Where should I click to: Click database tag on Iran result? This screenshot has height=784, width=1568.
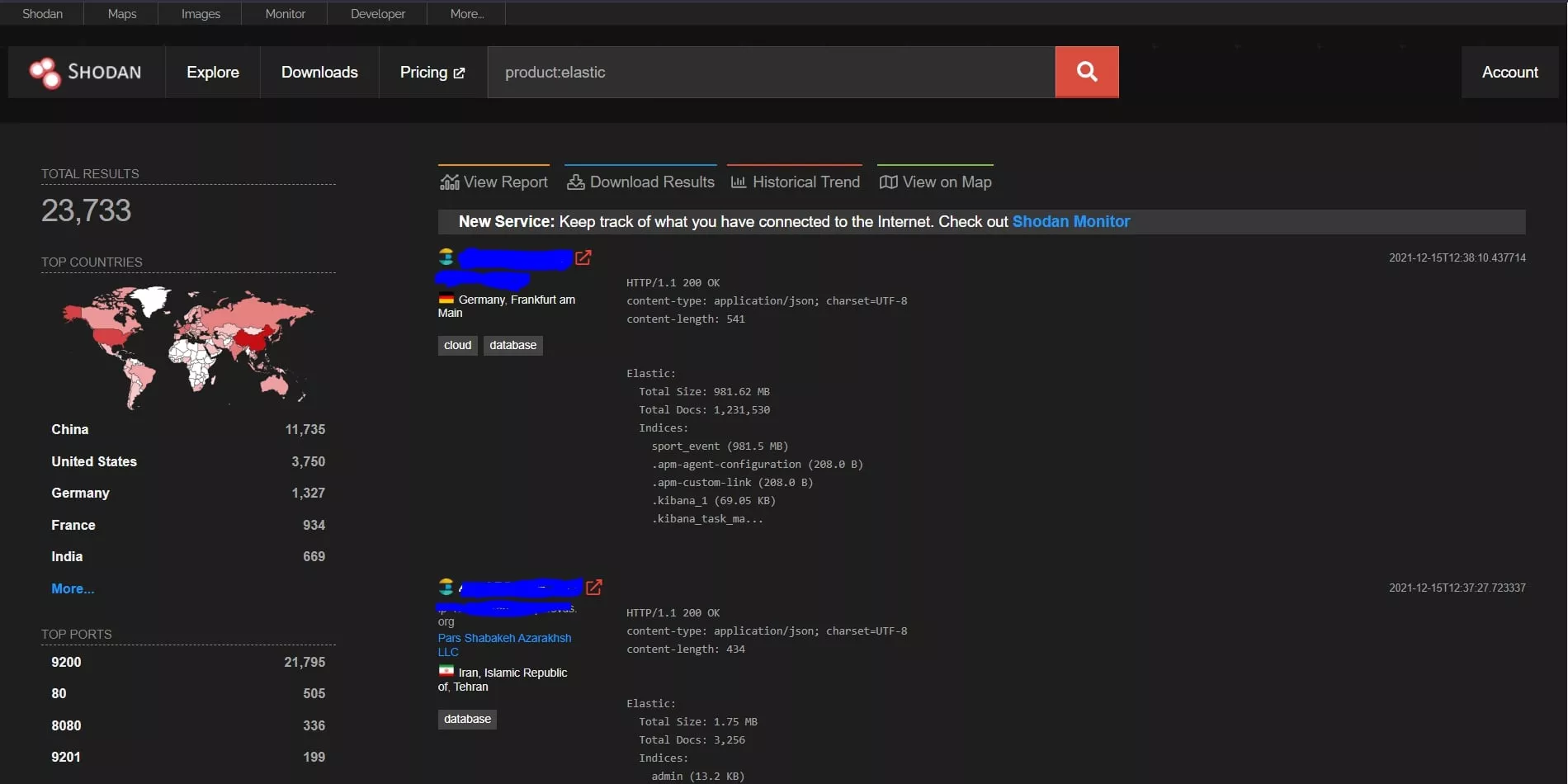467,719
